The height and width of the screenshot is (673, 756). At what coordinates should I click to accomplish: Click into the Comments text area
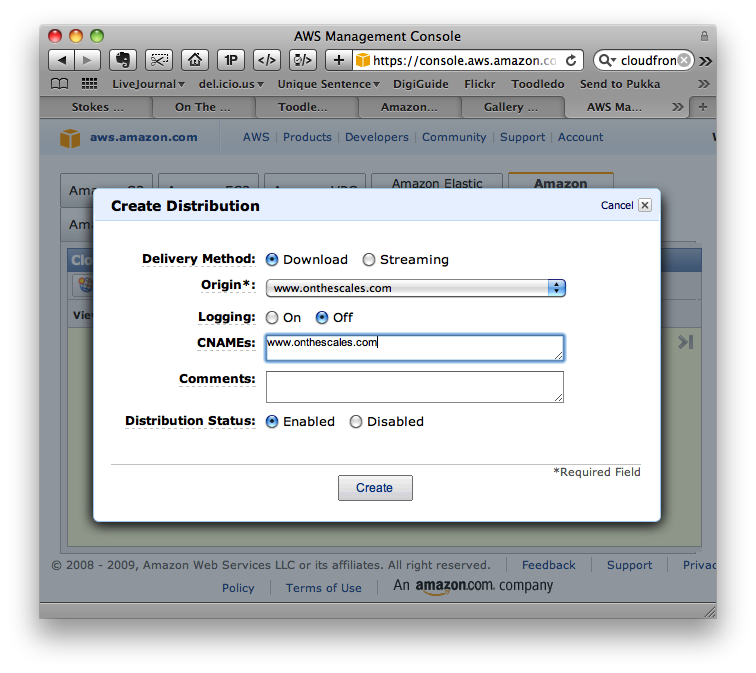click(x=415, y=387)
